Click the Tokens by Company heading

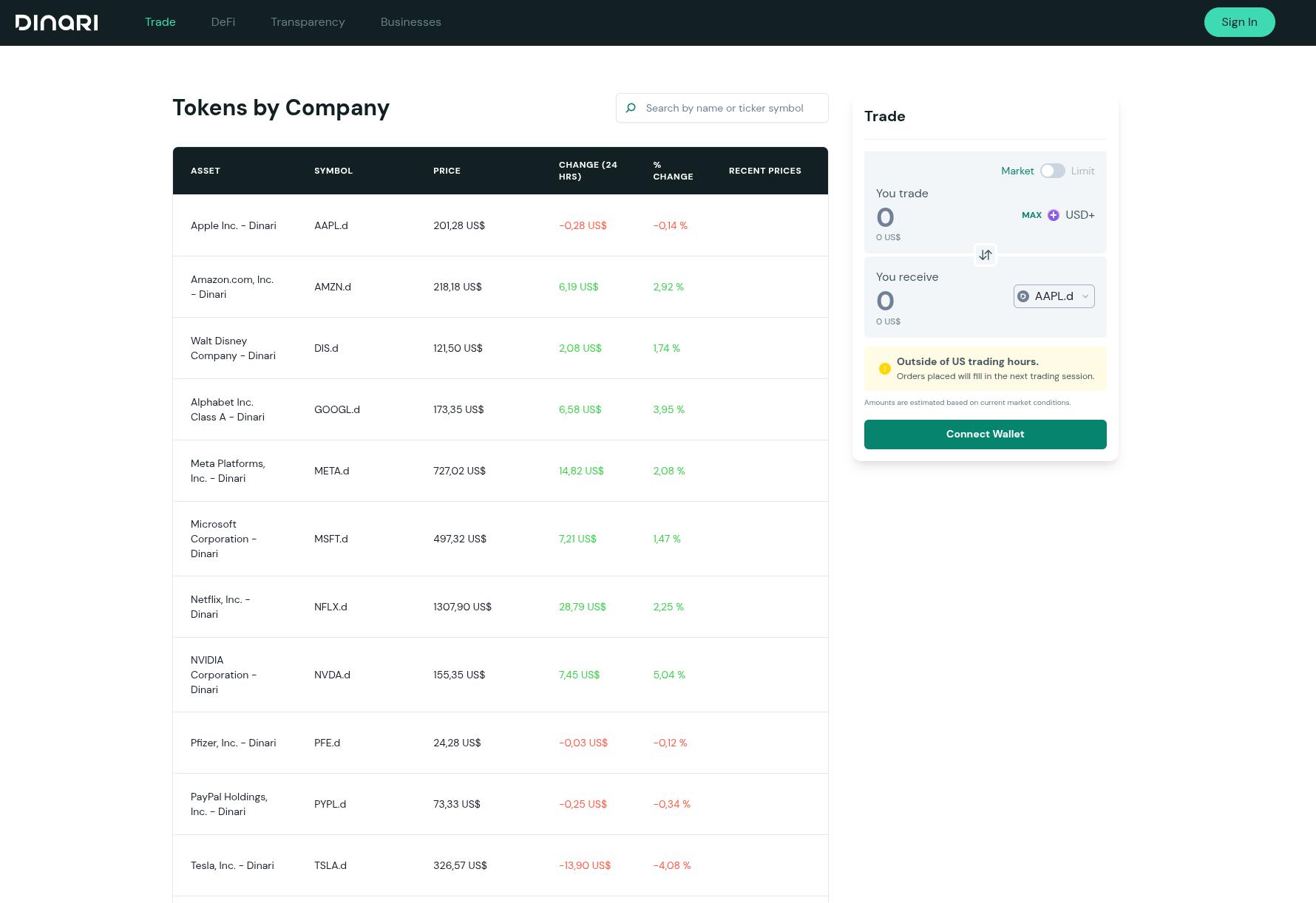(x=281, y=108)
